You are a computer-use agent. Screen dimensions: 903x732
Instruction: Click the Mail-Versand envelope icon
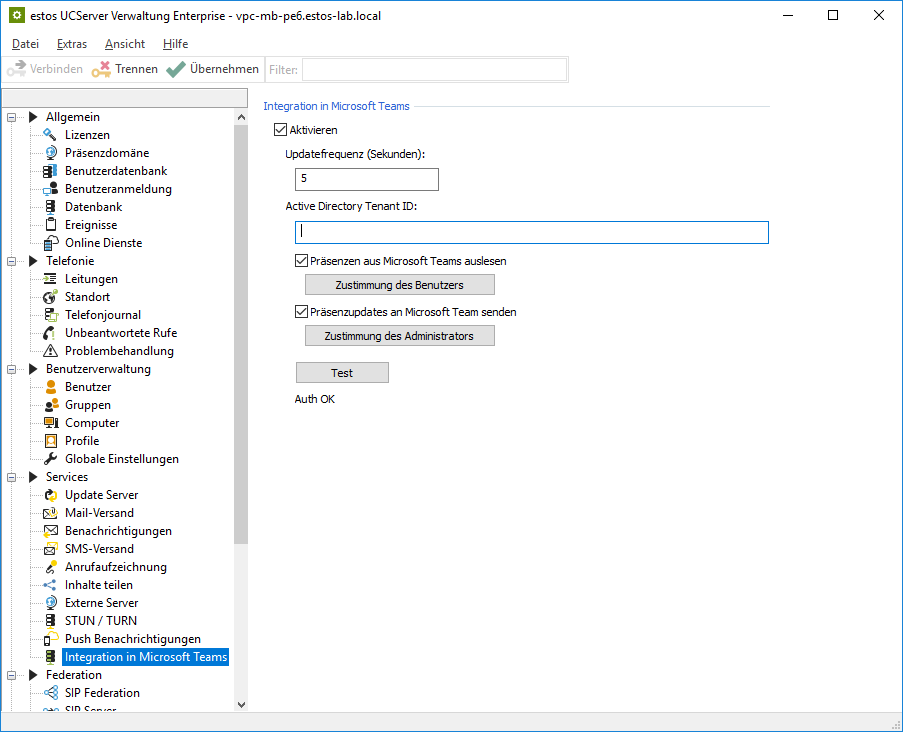50,513
